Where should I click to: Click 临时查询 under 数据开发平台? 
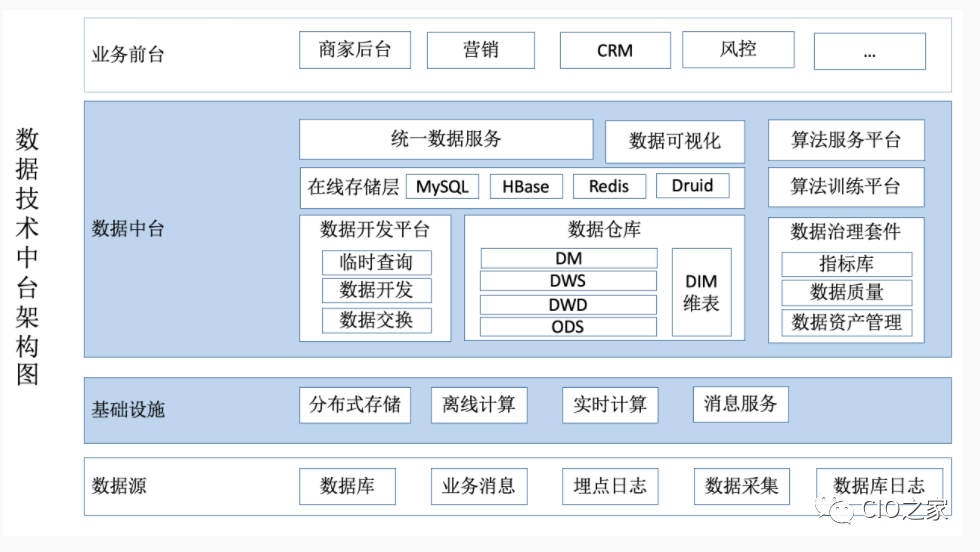pos(376,263)
